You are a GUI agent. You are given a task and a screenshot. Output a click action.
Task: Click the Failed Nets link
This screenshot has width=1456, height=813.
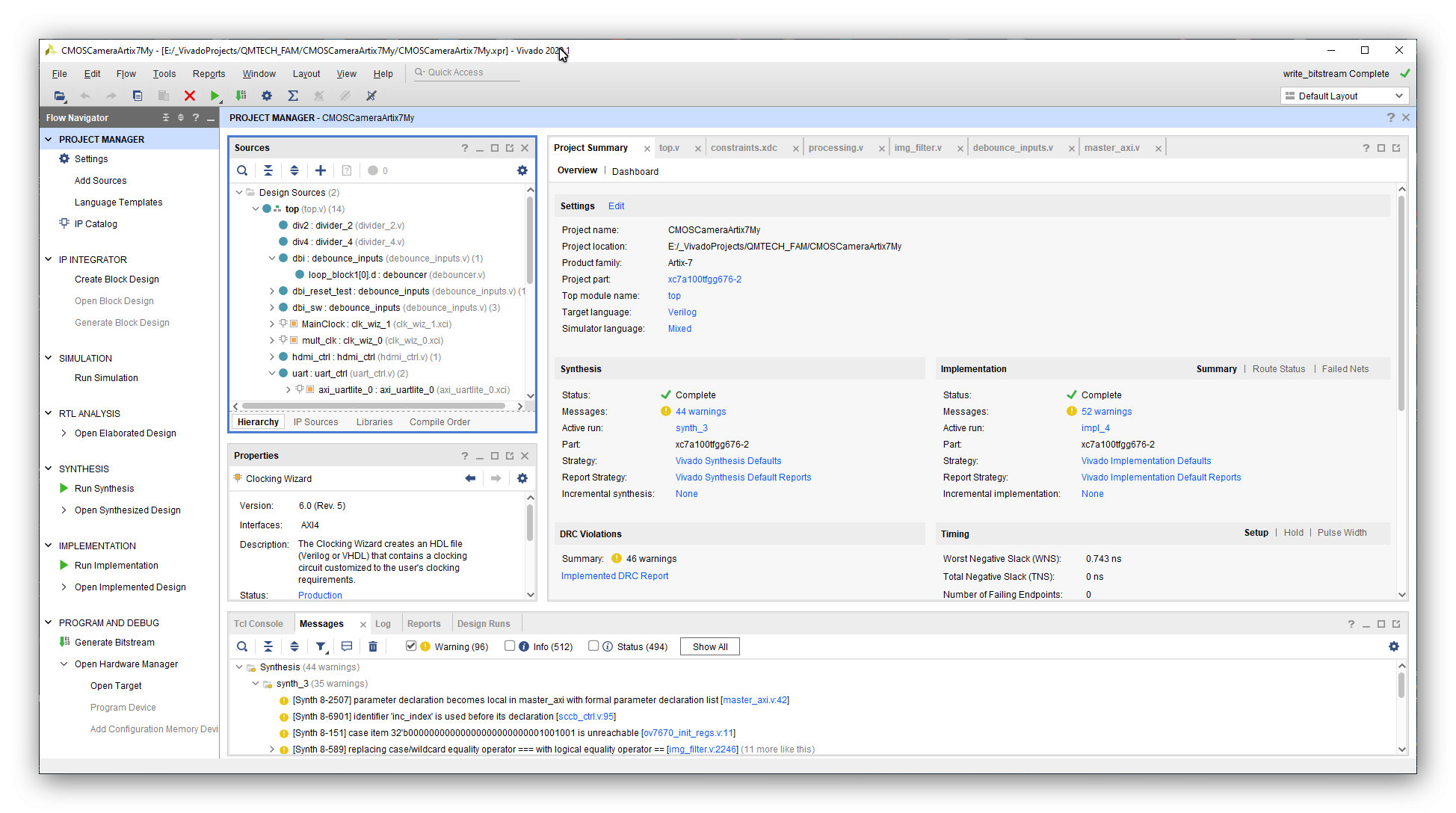coord(1345,368)
